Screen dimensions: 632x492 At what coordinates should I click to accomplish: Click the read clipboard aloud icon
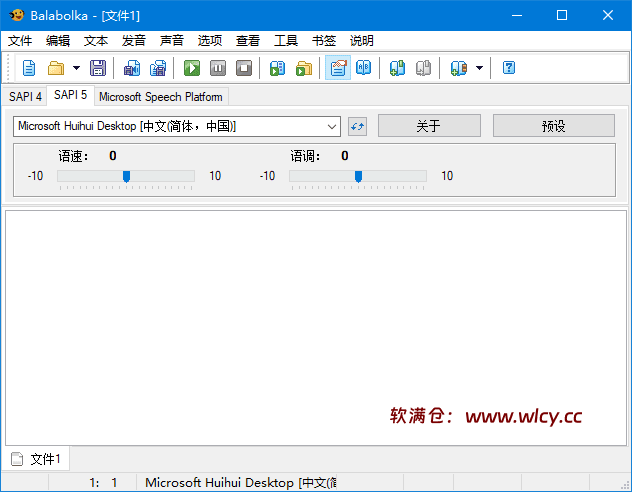click(277, 68)
